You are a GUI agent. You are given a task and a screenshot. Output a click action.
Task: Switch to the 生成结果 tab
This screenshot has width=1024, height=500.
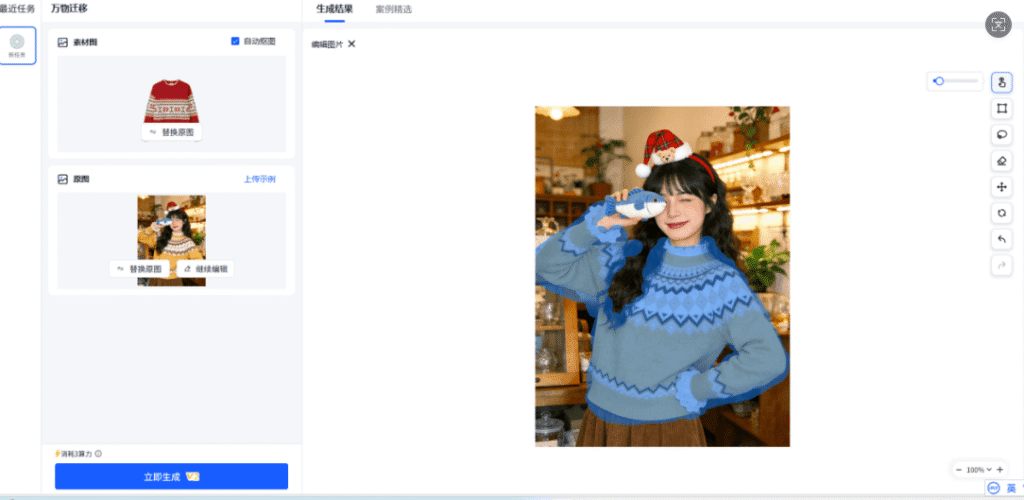click(x=334, y=9)
